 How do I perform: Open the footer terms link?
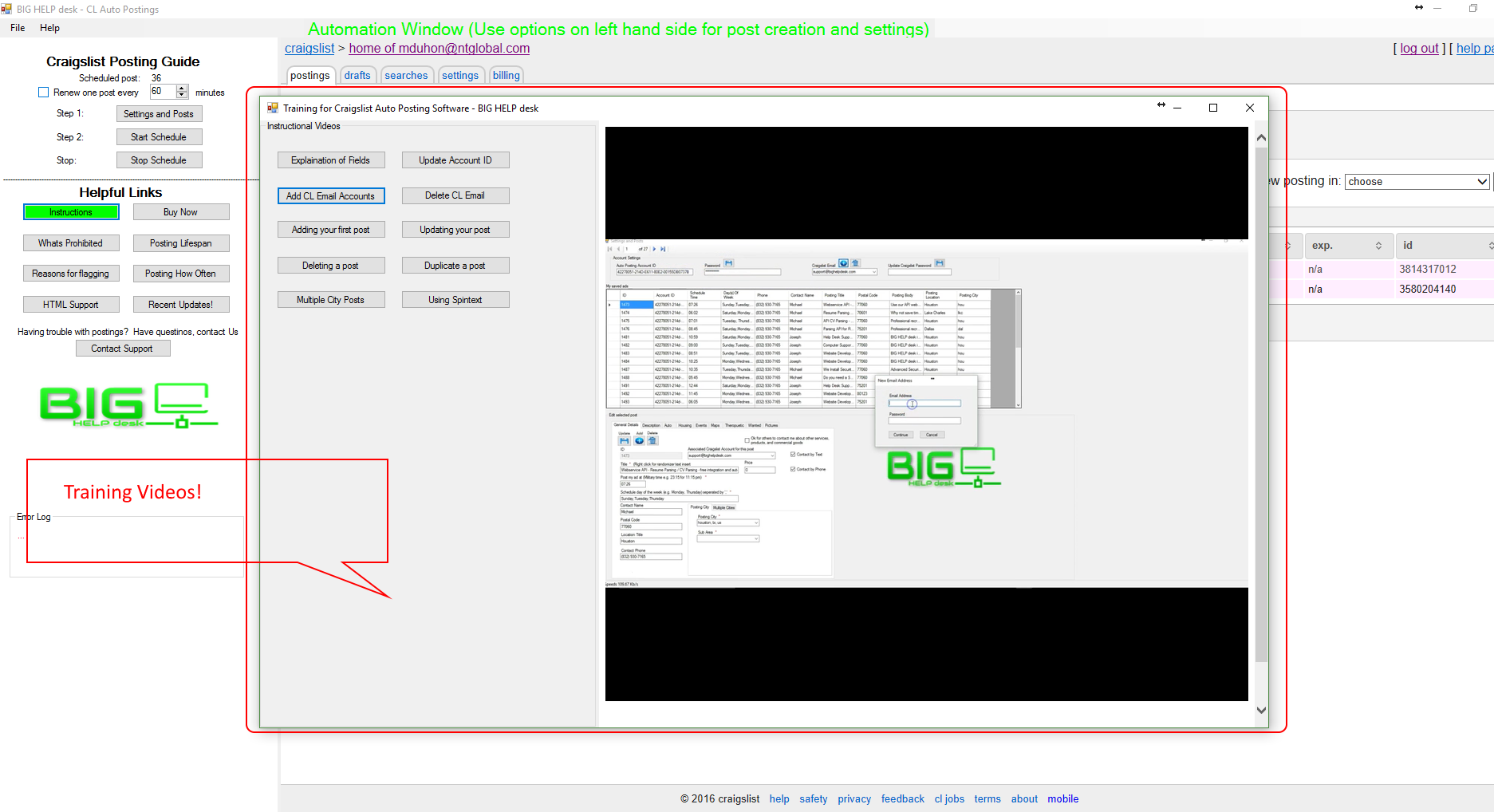[987, 799]
